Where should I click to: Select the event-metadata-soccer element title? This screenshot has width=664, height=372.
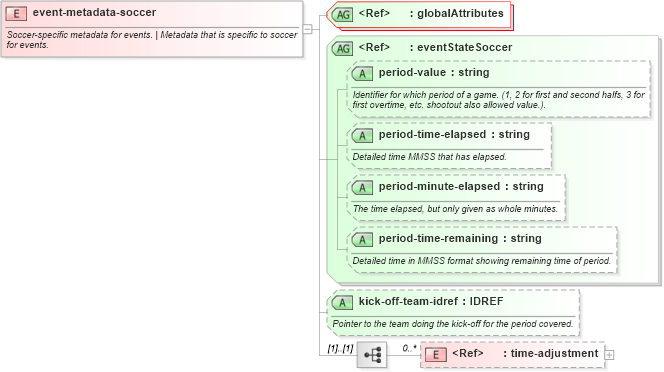94,12
